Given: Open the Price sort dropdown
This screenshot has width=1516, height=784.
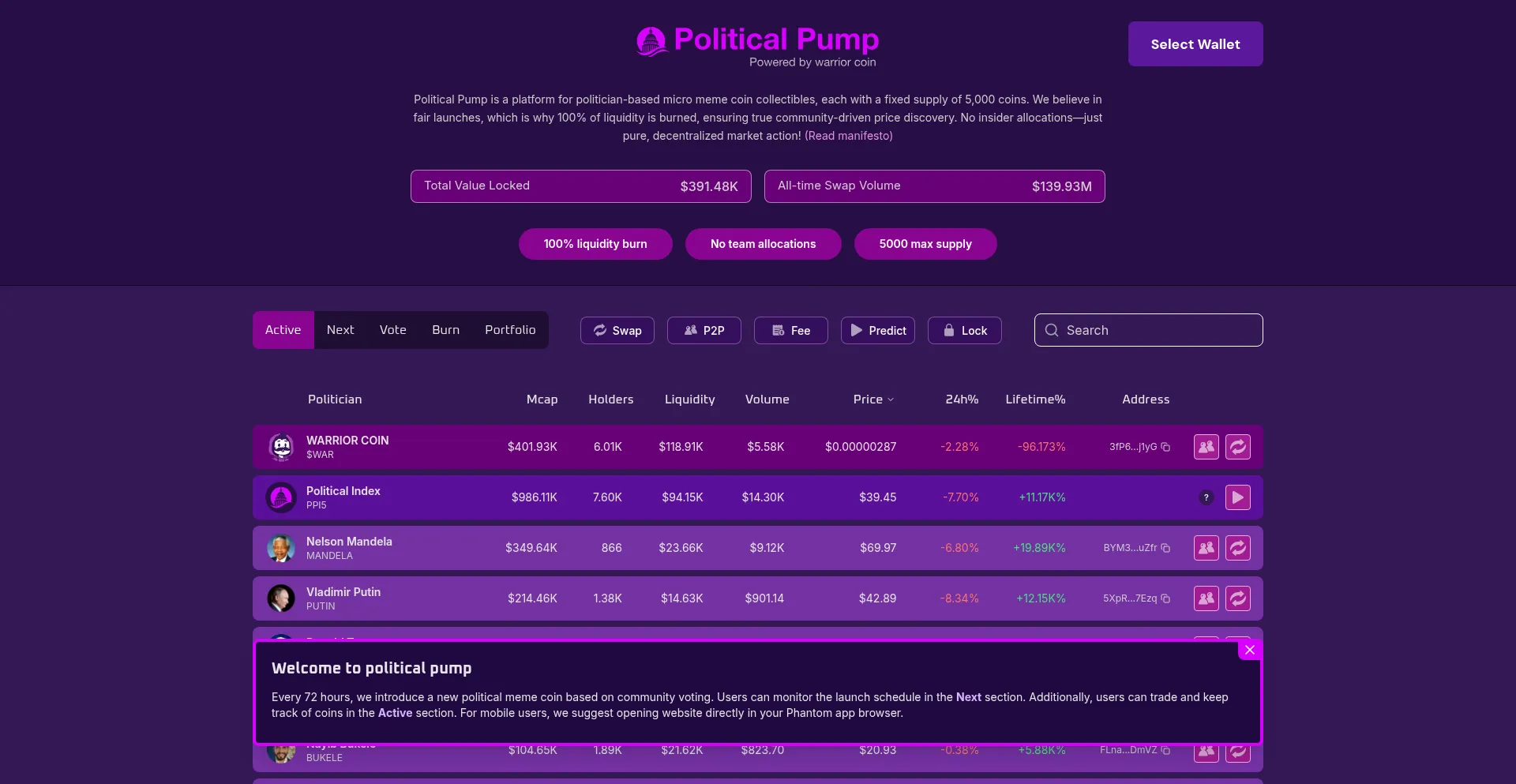Looking at the screenshot, I should click(x=872, y=400).
